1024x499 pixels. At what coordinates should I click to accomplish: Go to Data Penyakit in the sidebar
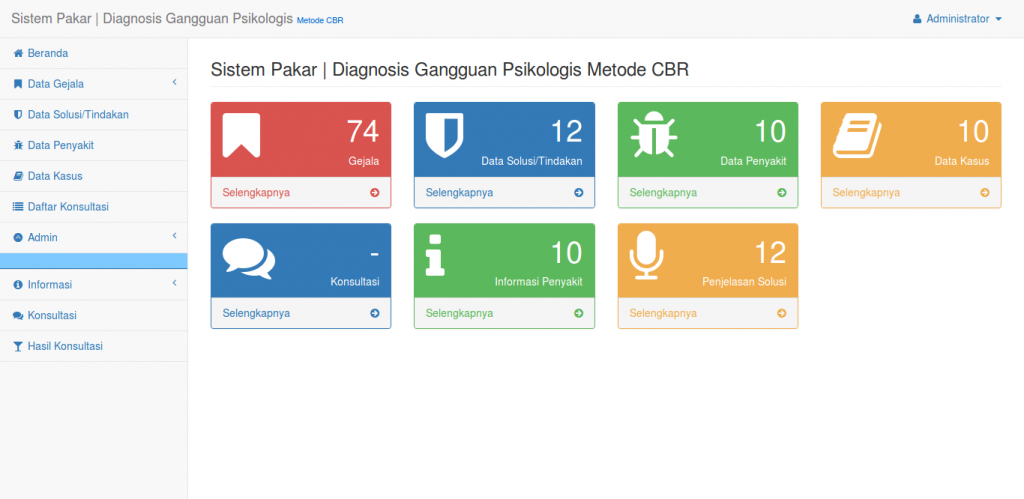[x=93, y=146]
